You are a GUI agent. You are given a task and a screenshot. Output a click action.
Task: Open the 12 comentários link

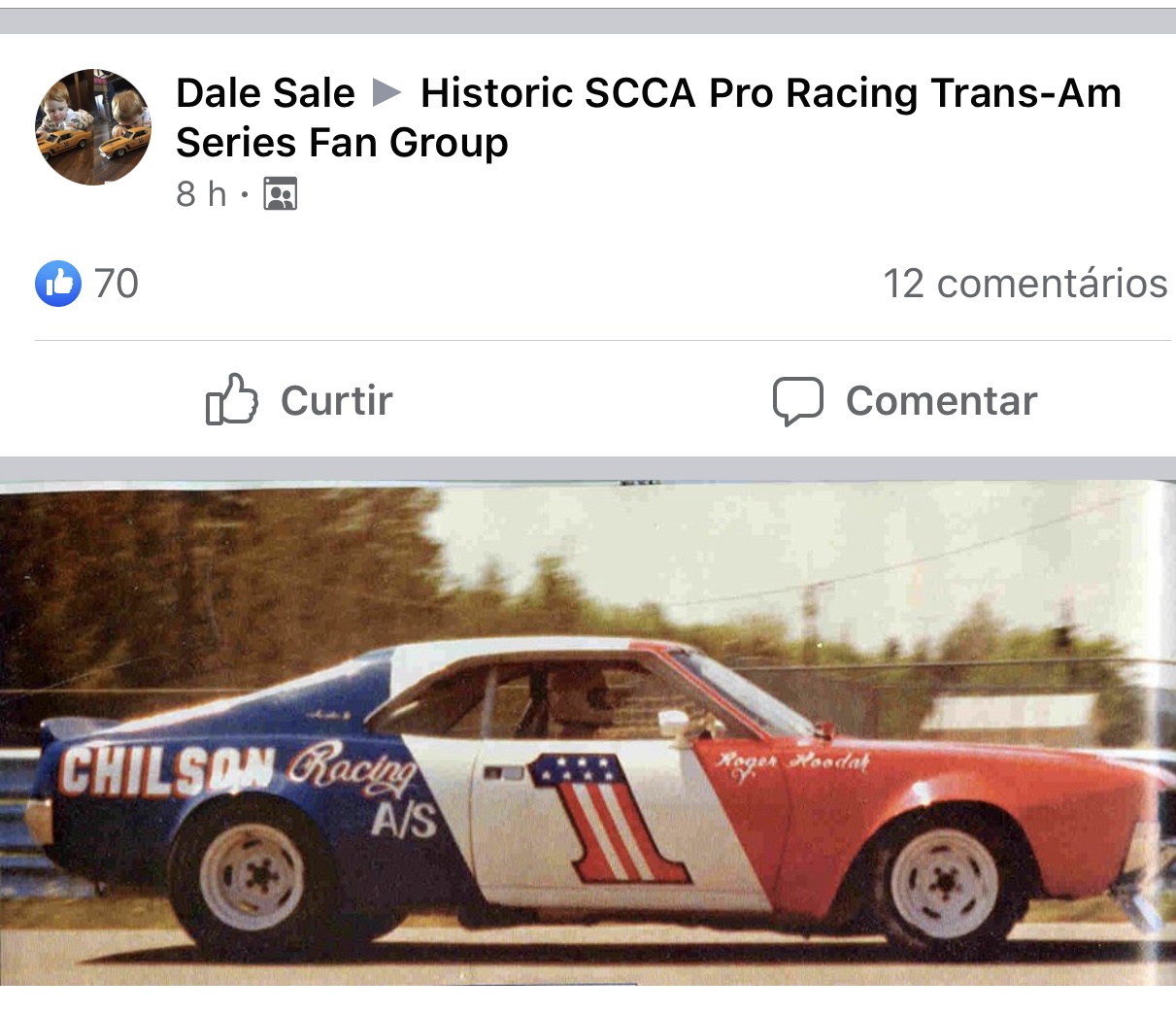point(1025,284)
